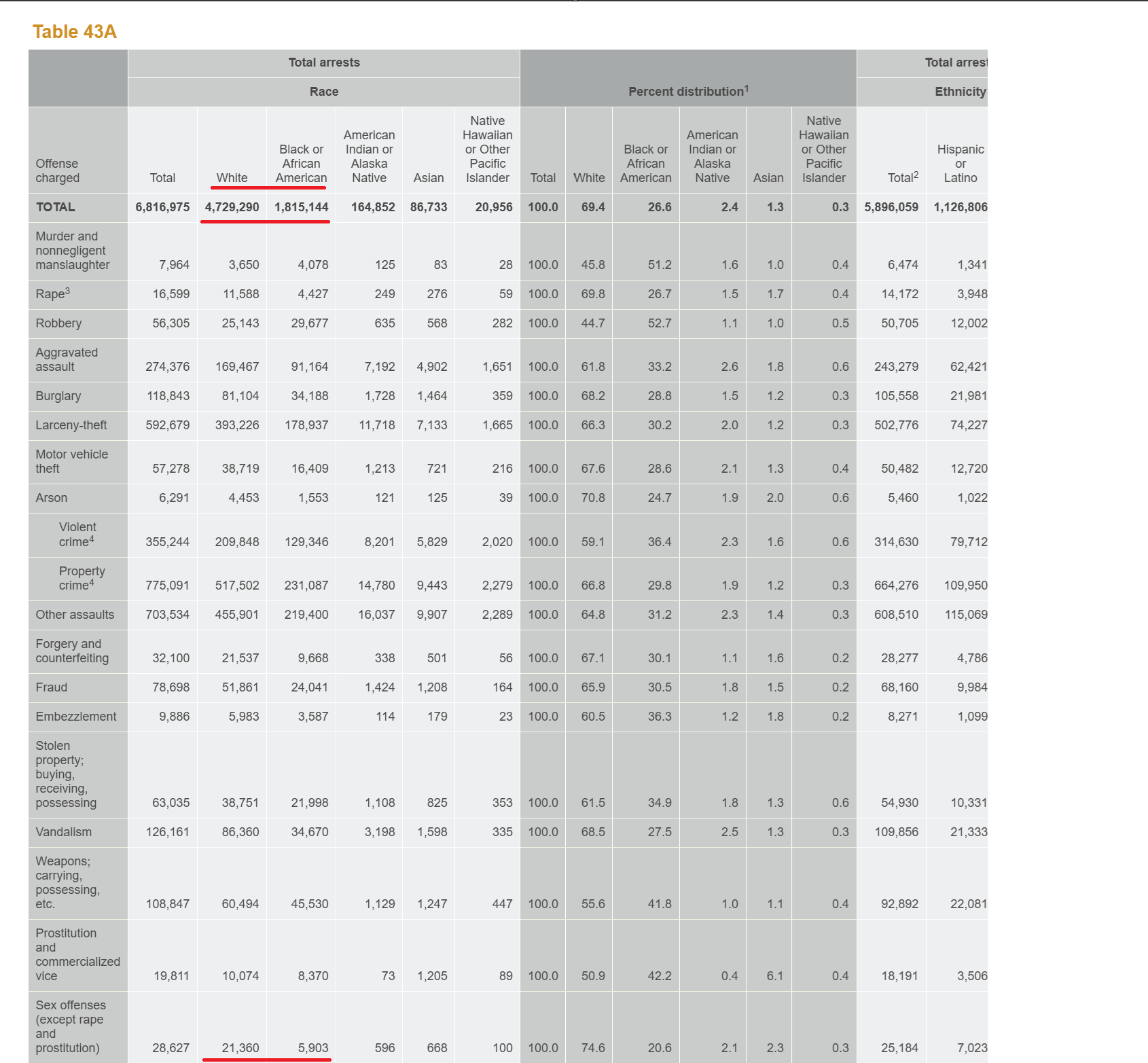1148x1063 pixels.
Task: Select ethnicity total 5,896,059
Action: point(891,207)
